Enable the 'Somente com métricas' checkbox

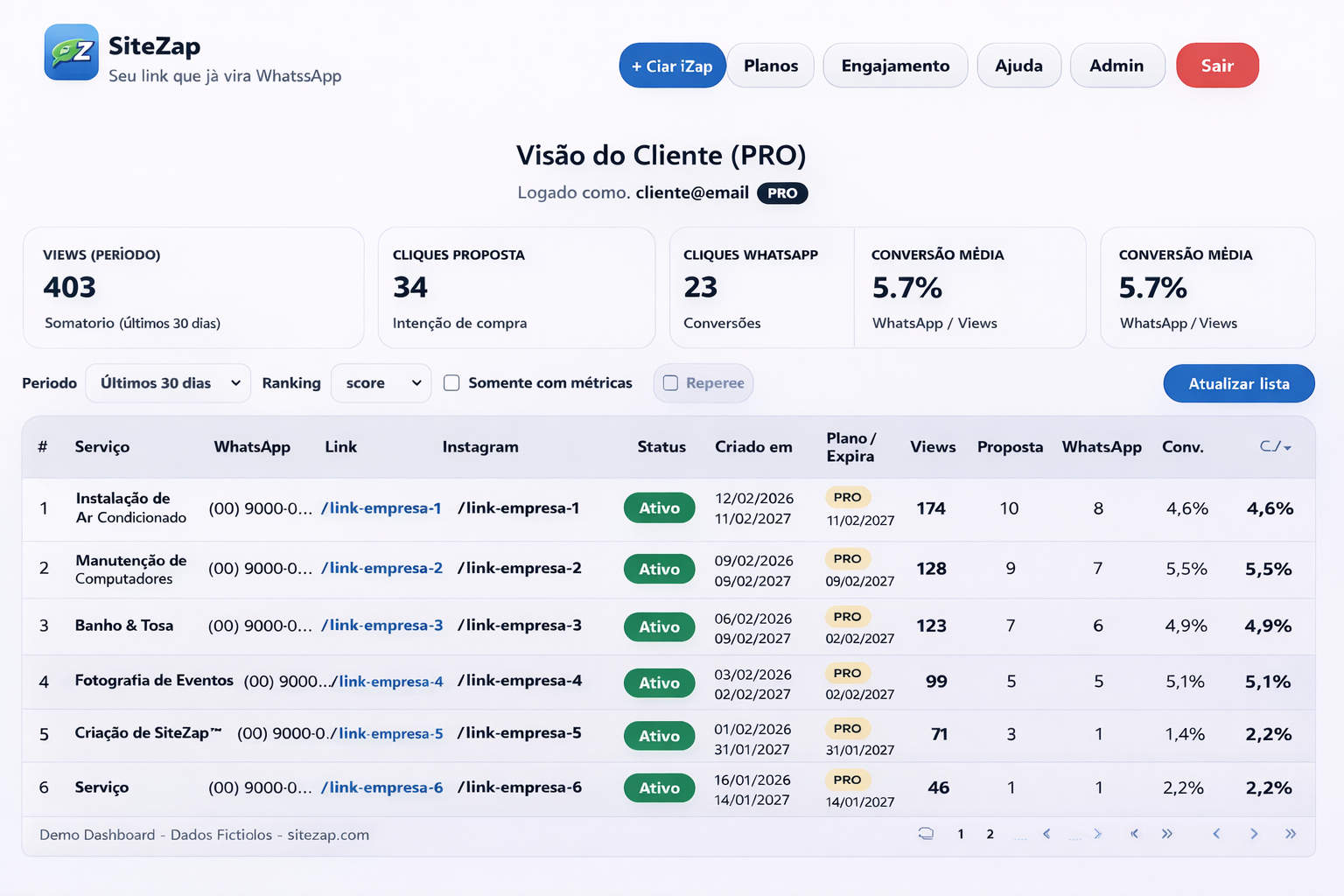[451, 382]
